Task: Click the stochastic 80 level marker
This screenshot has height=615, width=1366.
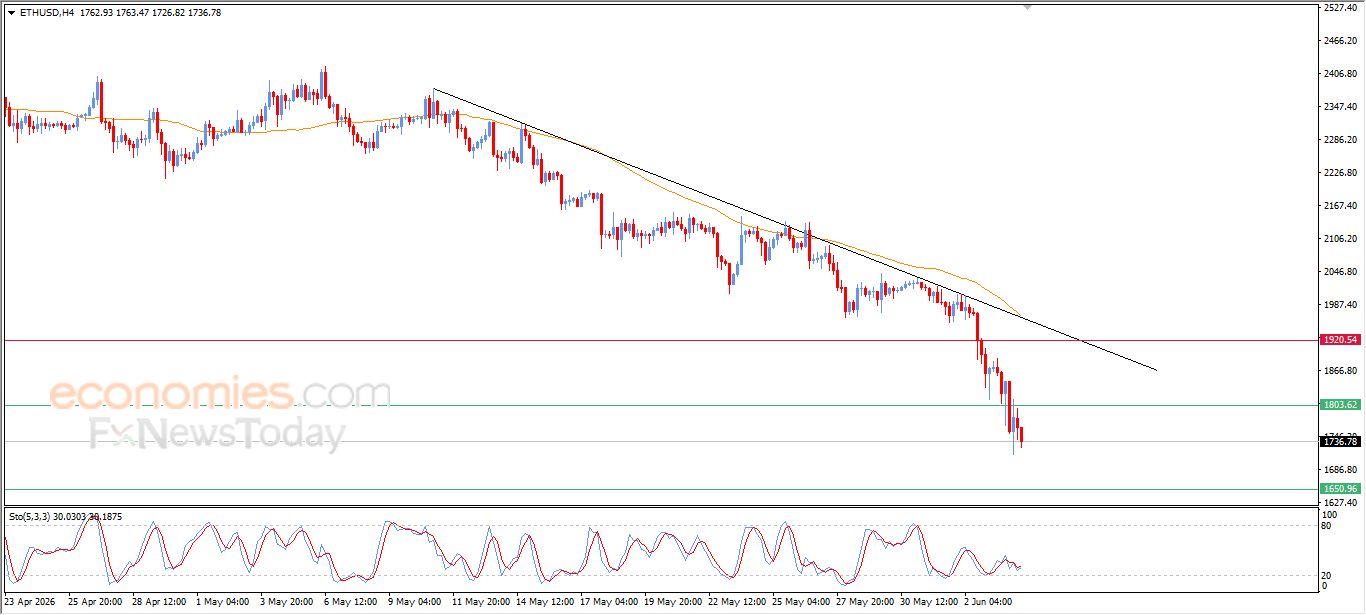Action: click(1326, 525)
